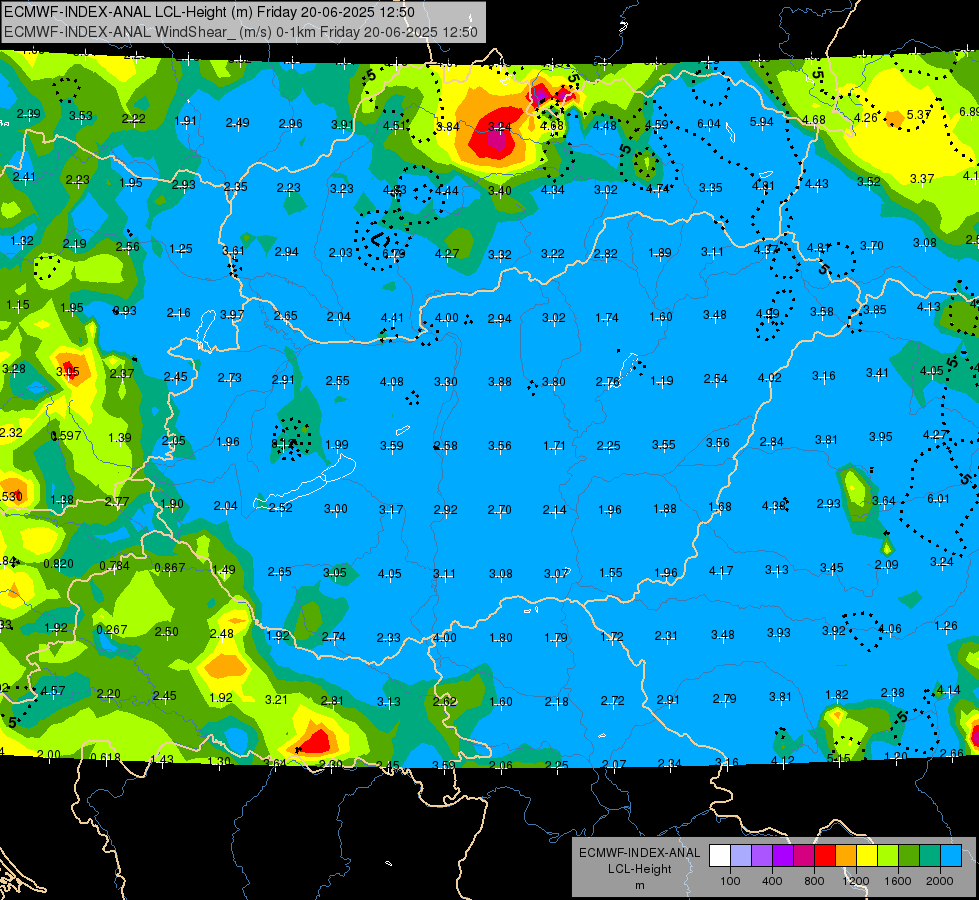
Task: Click the LCL-Height header line at the top
Action: pyautogui.click(x=209, y=12)
